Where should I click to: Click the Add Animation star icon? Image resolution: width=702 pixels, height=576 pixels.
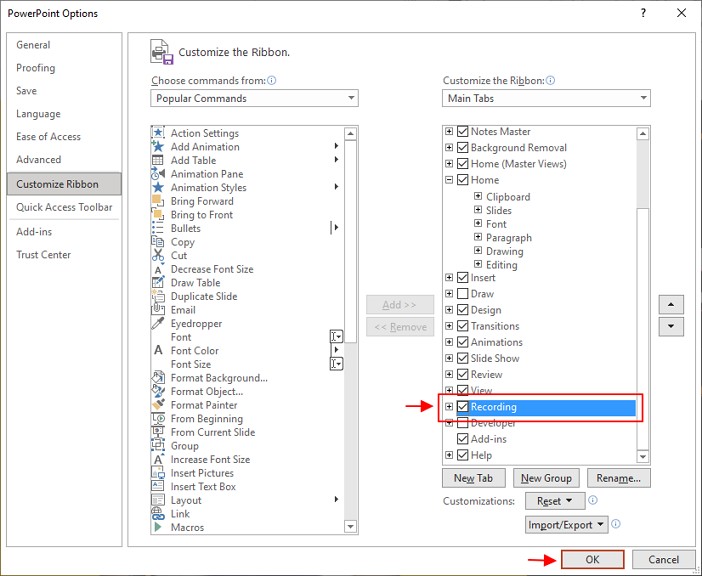point(158,146)
